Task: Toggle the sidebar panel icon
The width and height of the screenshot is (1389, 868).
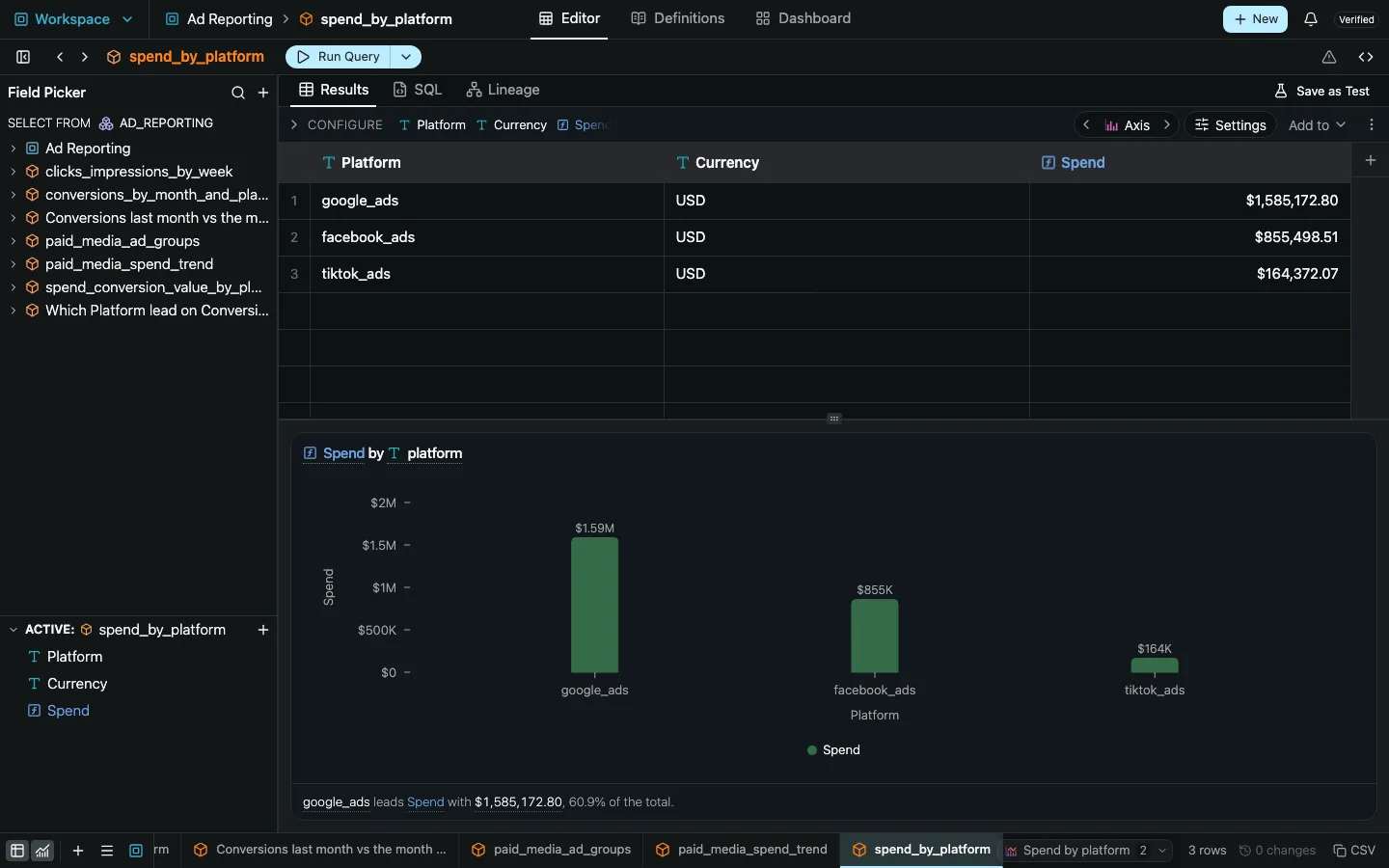Action: [x=23, y=57]
